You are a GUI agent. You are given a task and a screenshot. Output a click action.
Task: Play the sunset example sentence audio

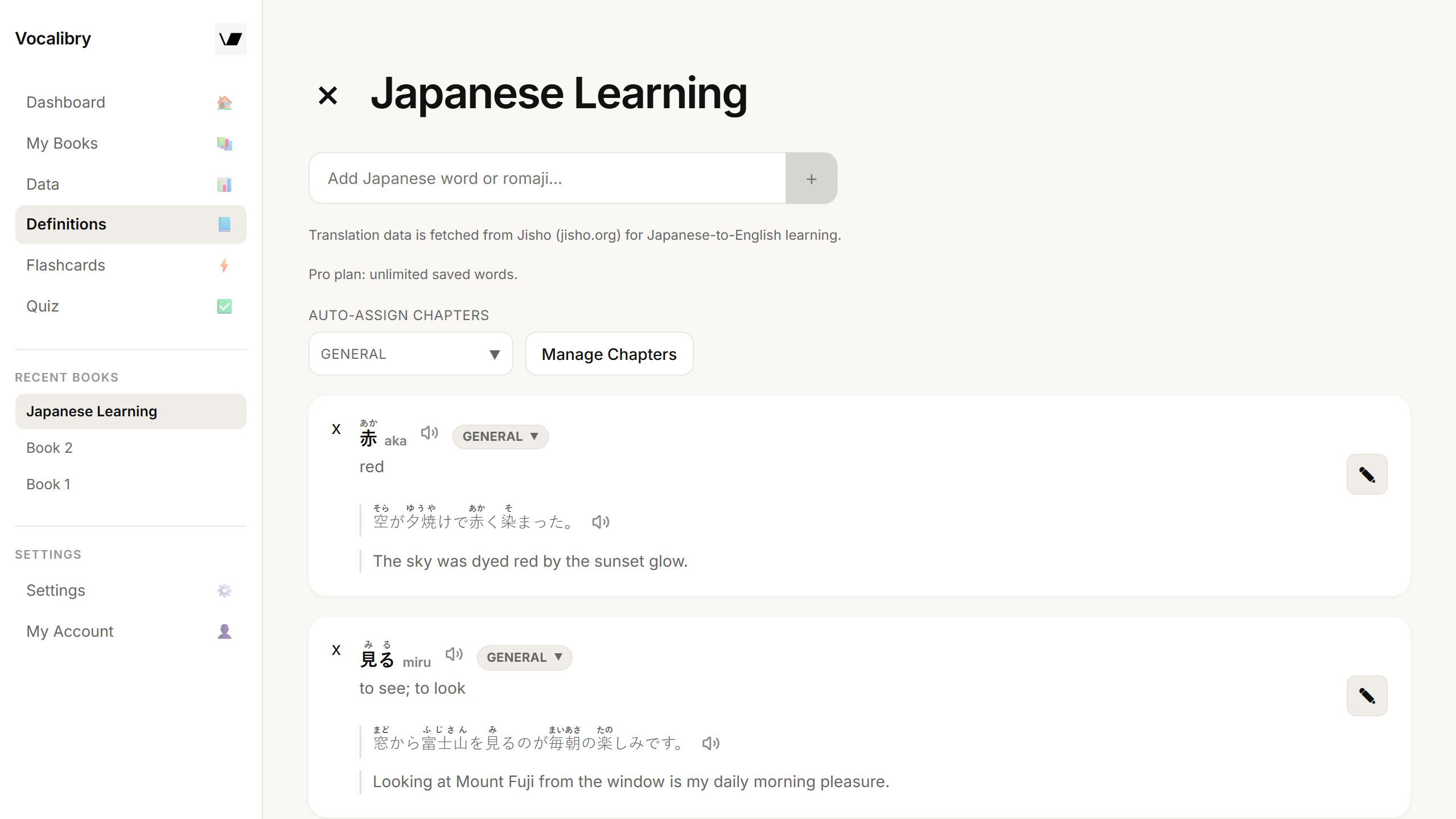[x=601, y=522]
